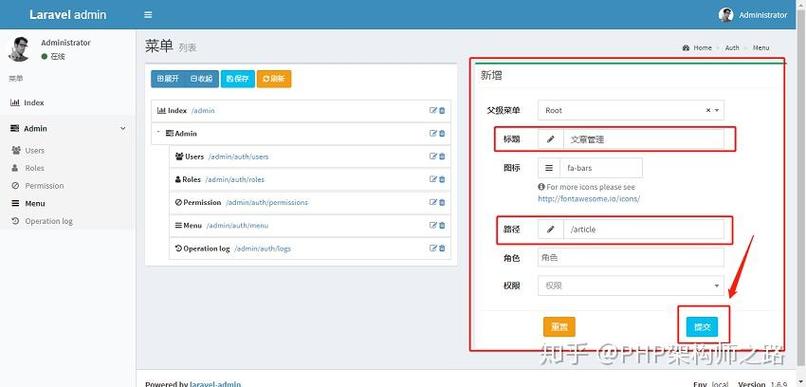Edit the Admin menu row
The image size is (806, 387).
coord(433,133)
